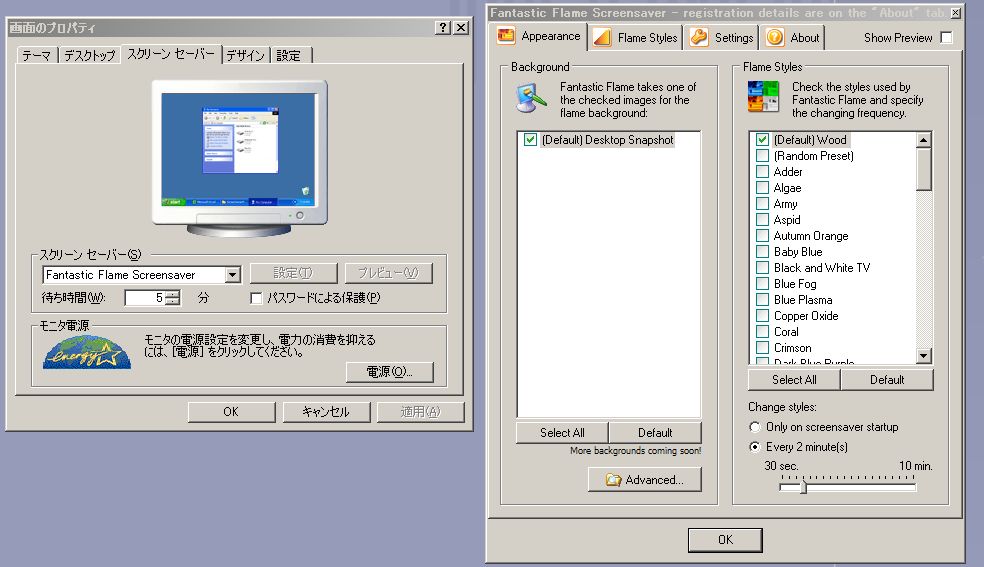
Task: Check the Blue Plasma flame style
Action: pos(762,299)
